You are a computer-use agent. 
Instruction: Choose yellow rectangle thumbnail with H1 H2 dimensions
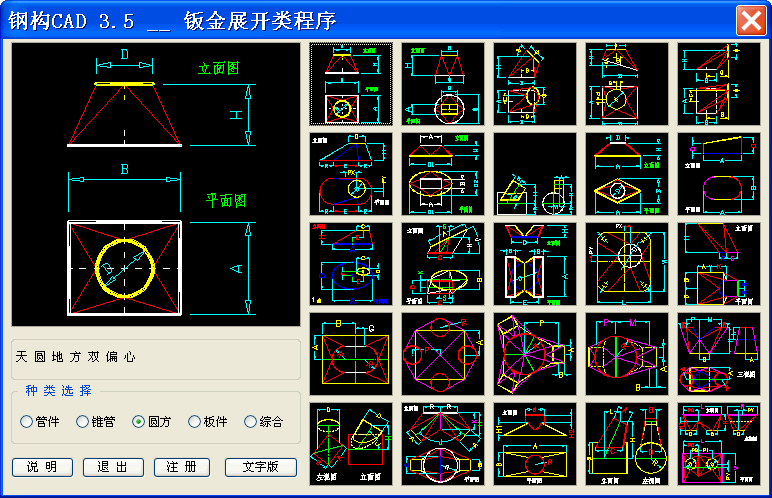pos(535,444)
